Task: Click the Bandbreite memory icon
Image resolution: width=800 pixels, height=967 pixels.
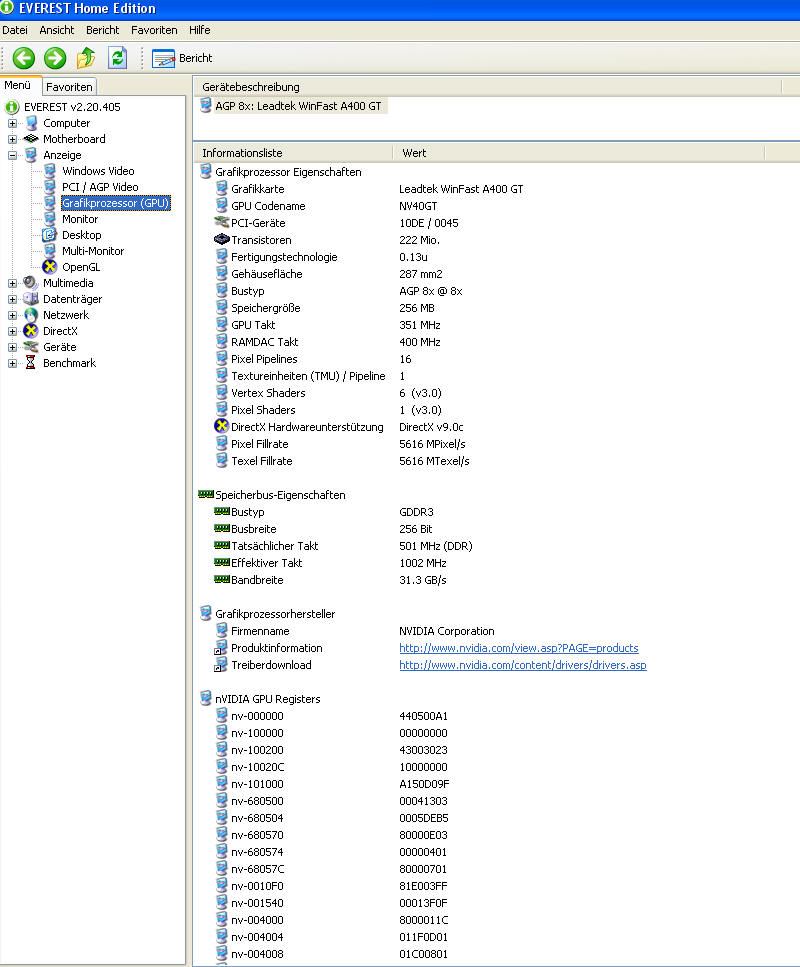Action: (x=221, y=579)
